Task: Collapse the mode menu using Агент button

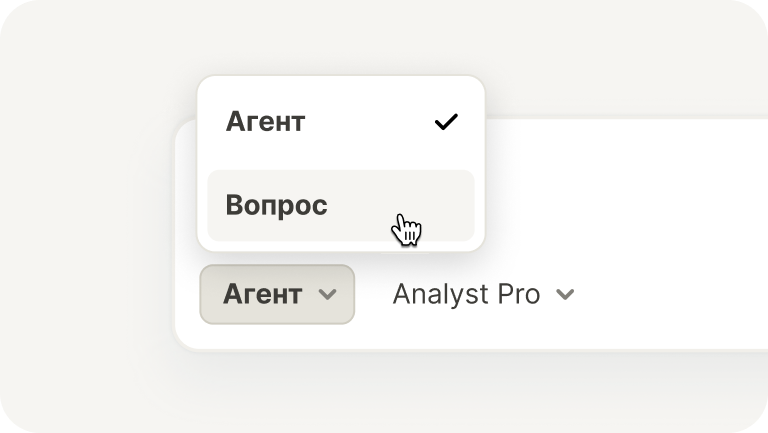Action: click(277, 294)
